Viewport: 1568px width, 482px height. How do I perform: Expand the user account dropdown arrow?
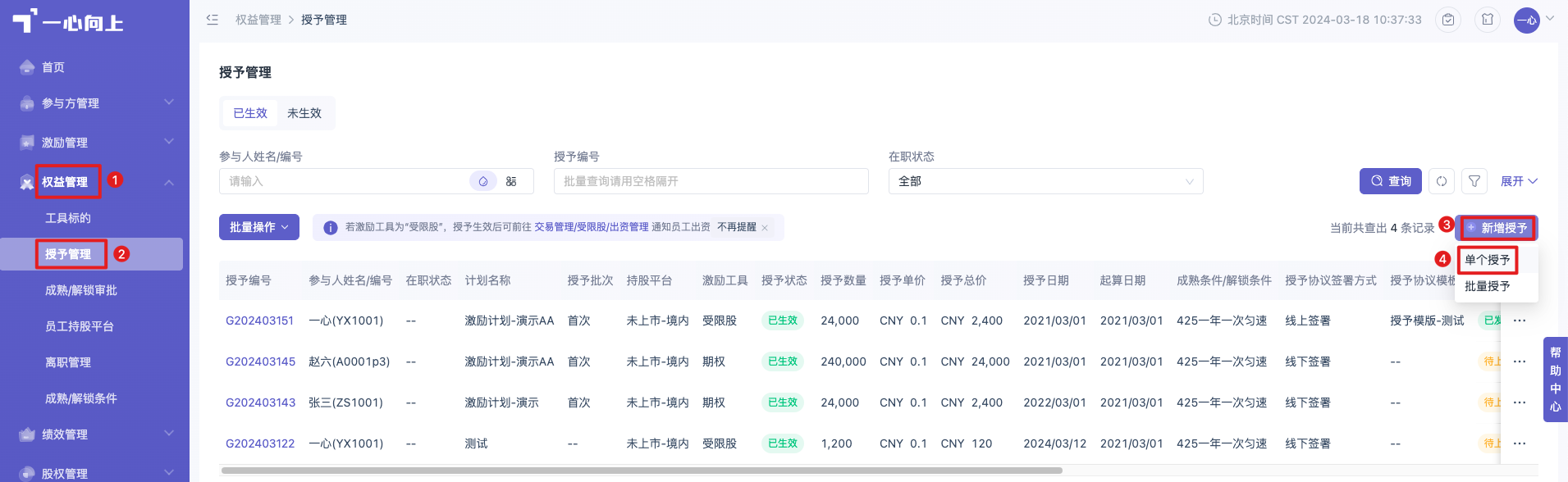(1550, 18)
